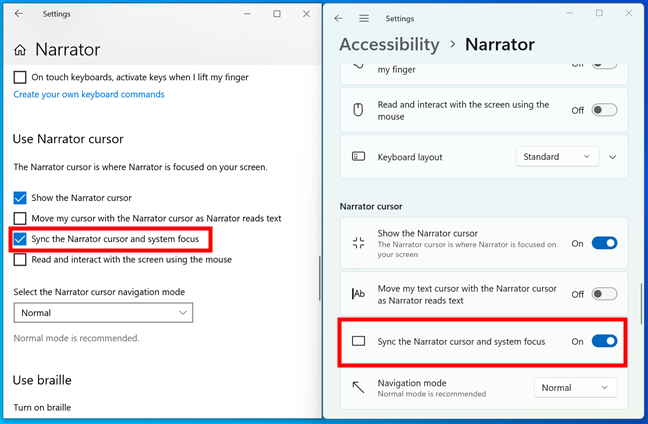The width and height of the screenshot is (648, 424).
Task: Open the hamburger navigation menu
Action: coord(364,18)
